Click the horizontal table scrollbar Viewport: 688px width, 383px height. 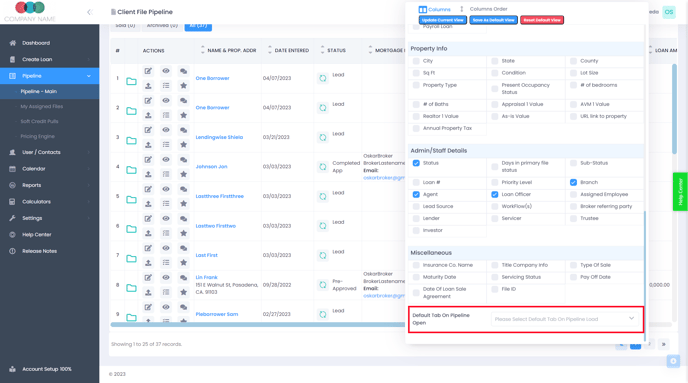[258, 325]
